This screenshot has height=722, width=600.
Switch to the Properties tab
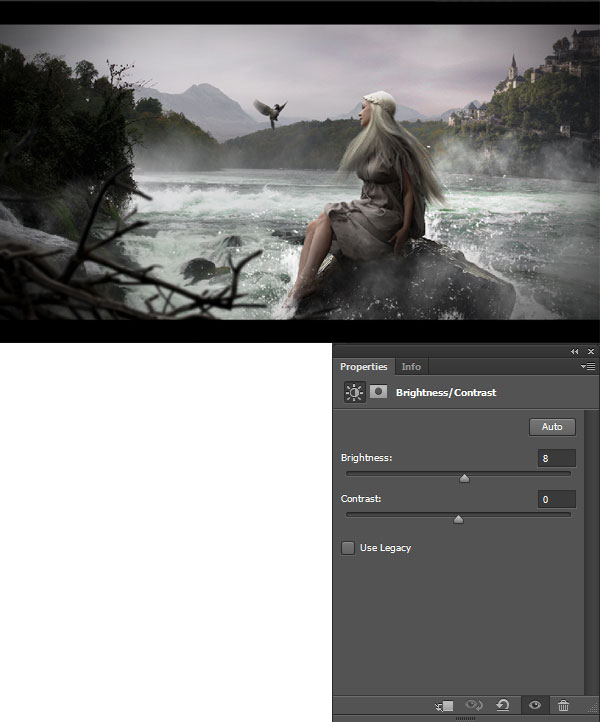pyautogui.click(x=363, y=367)
